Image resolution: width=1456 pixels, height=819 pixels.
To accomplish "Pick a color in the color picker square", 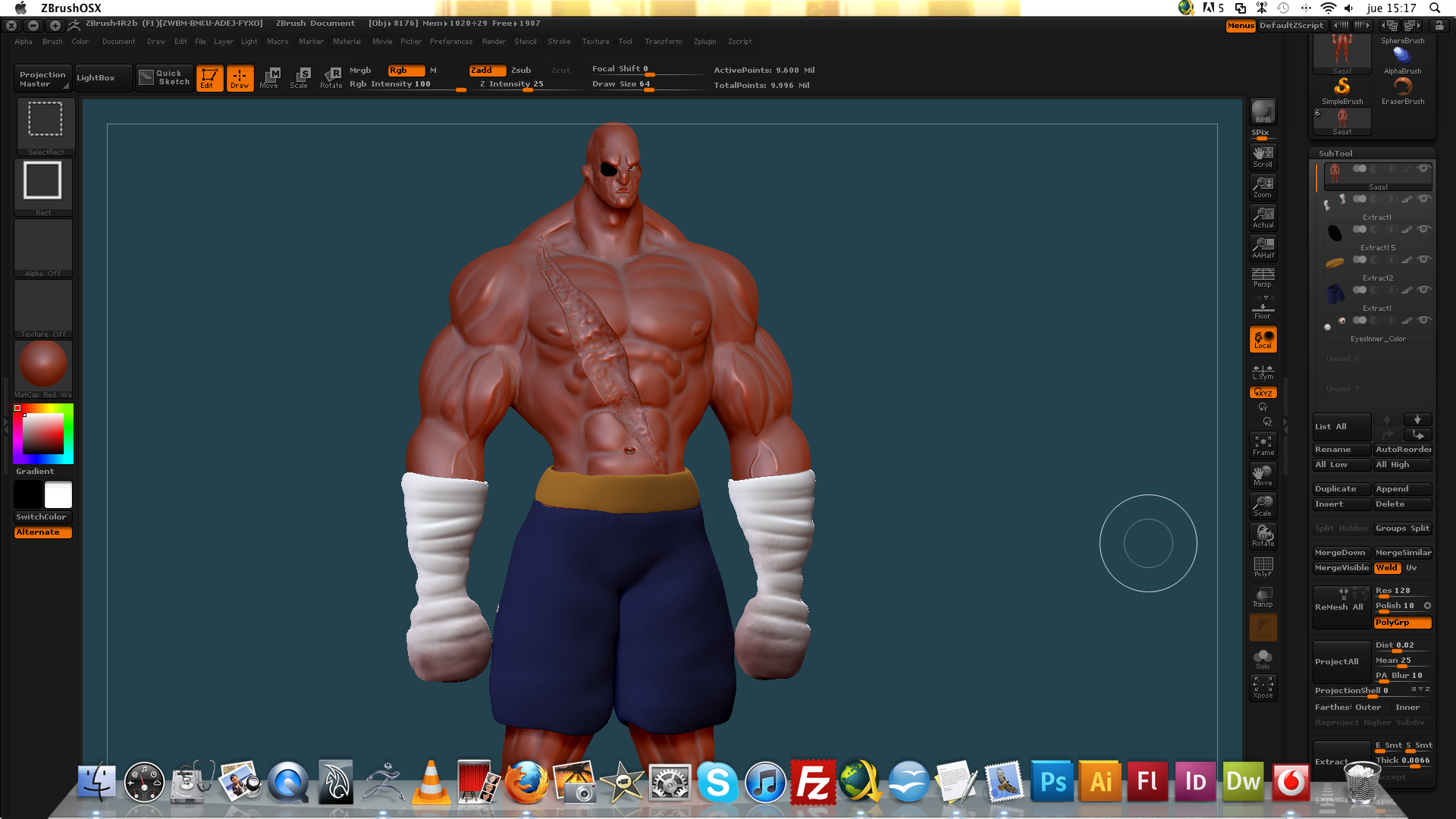I will [x=43, y=434].
